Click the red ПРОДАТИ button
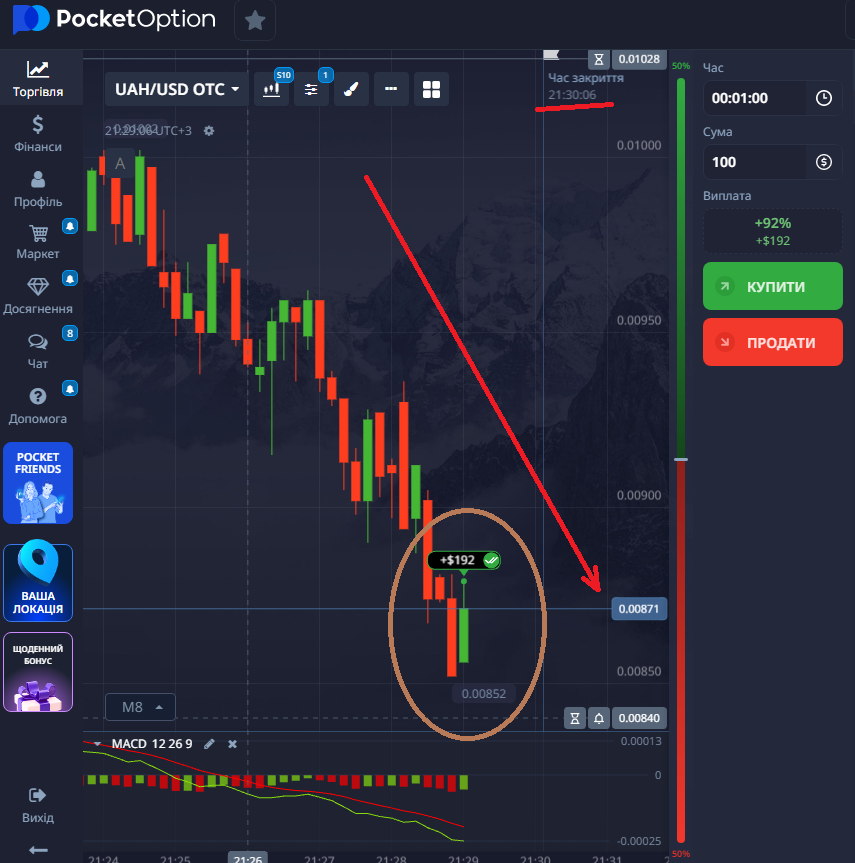The image size is (855, 863). pos(772,342)
